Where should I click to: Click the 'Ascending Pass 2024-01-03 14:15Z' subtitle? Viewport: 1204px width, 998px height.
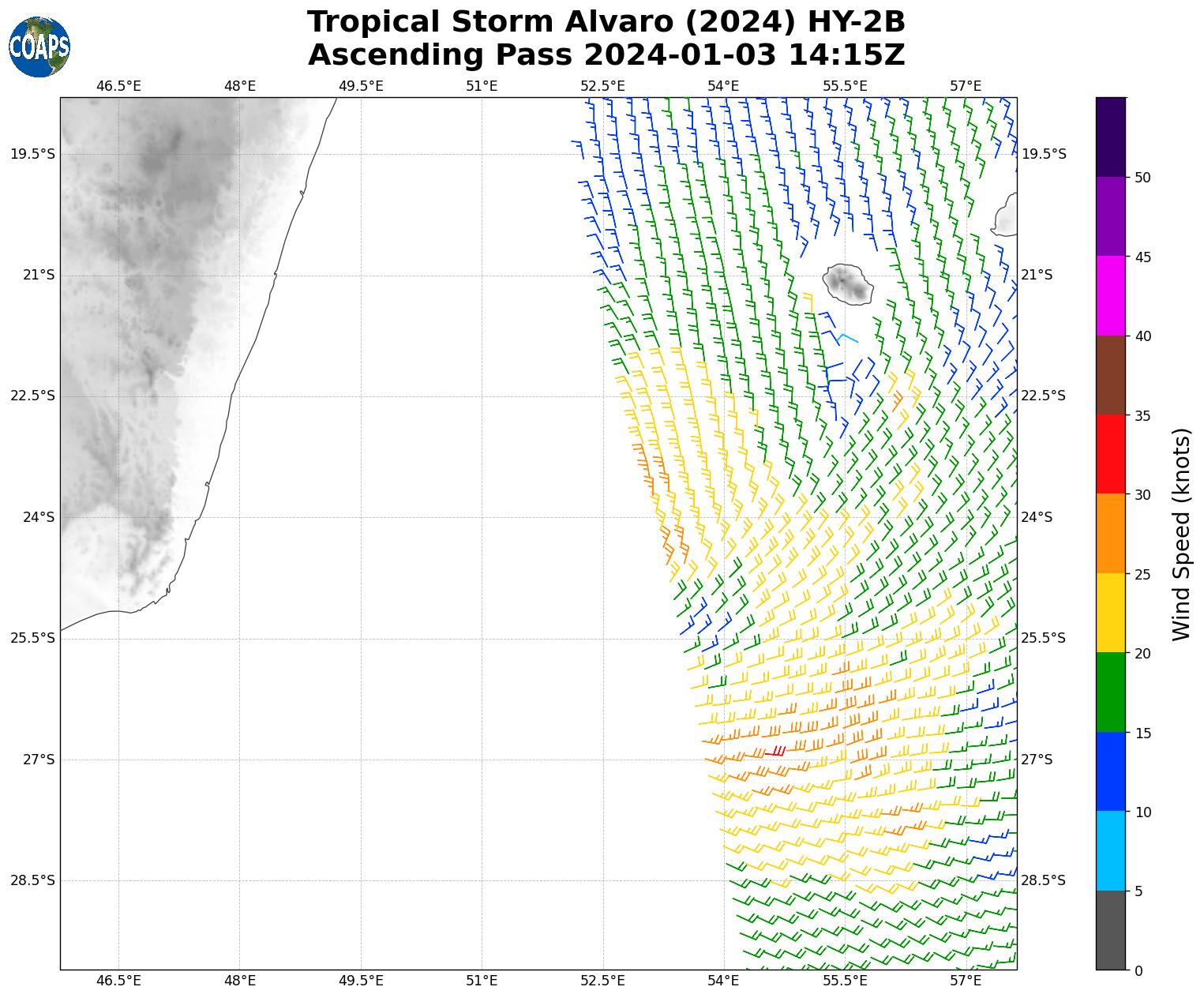[606, 55]
